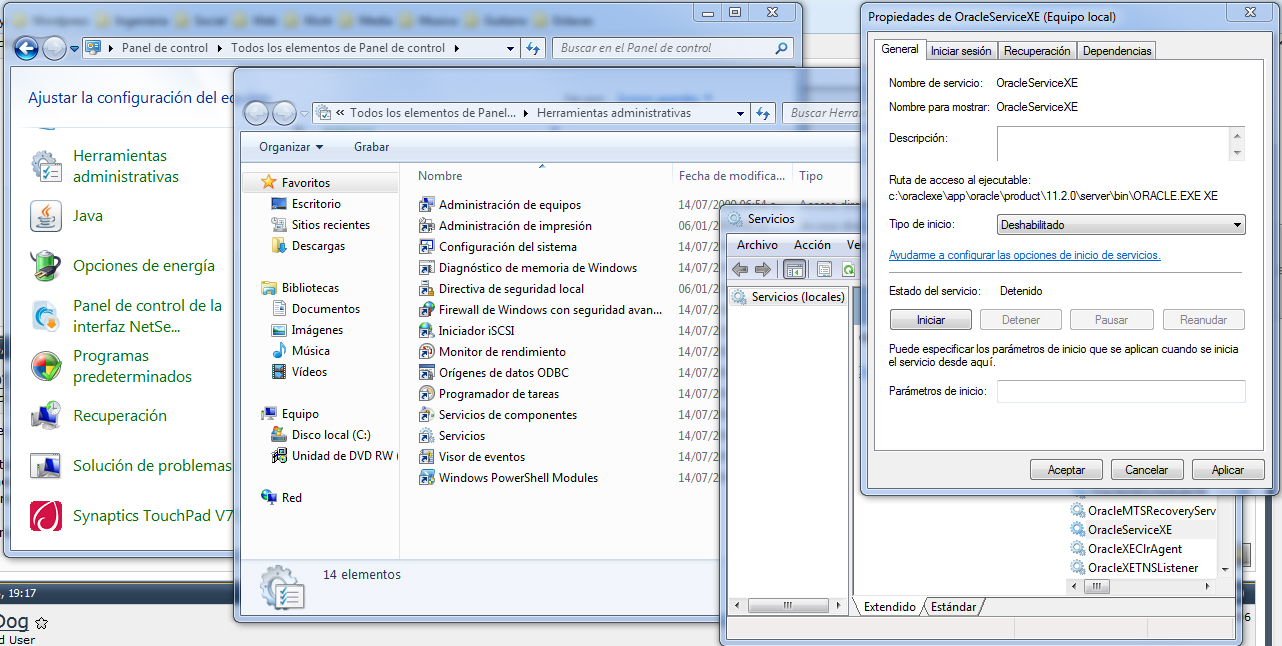The image size is (1282, 646).
Task: Open Panel de control de la interfaz NetSe...
Action: [147, 316]
